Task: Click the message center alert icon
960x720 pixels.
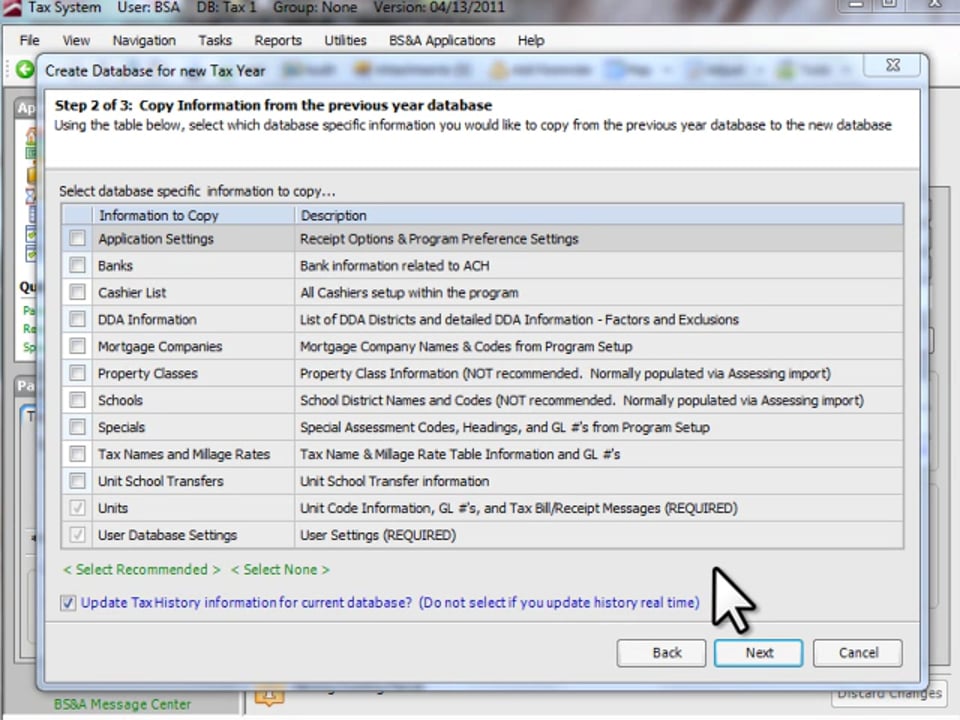Action: (269, 695)
